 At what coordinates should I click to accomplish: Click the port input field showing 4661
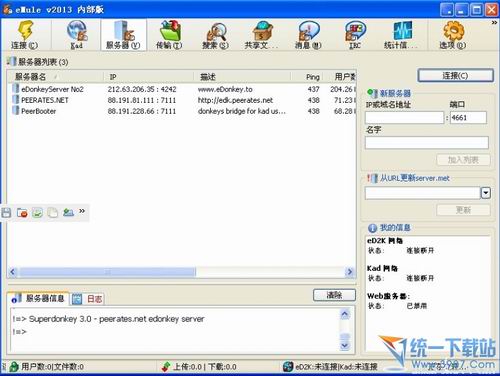coord(468,118)
